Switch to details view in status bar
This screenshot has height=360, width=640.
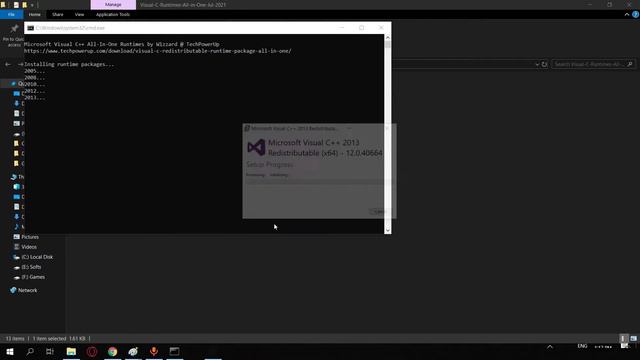[x=623, y=338]
